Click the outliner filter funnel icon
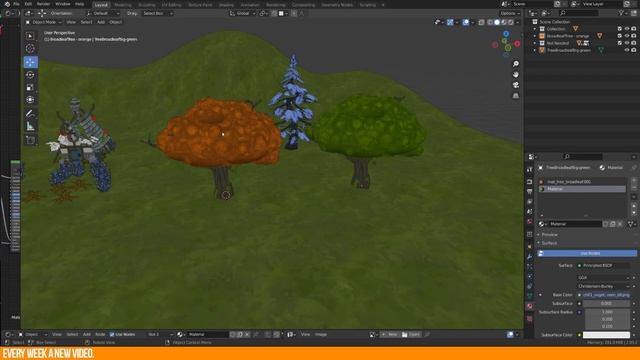This screenshot has height=360, width=640. [x=622, y=13]
